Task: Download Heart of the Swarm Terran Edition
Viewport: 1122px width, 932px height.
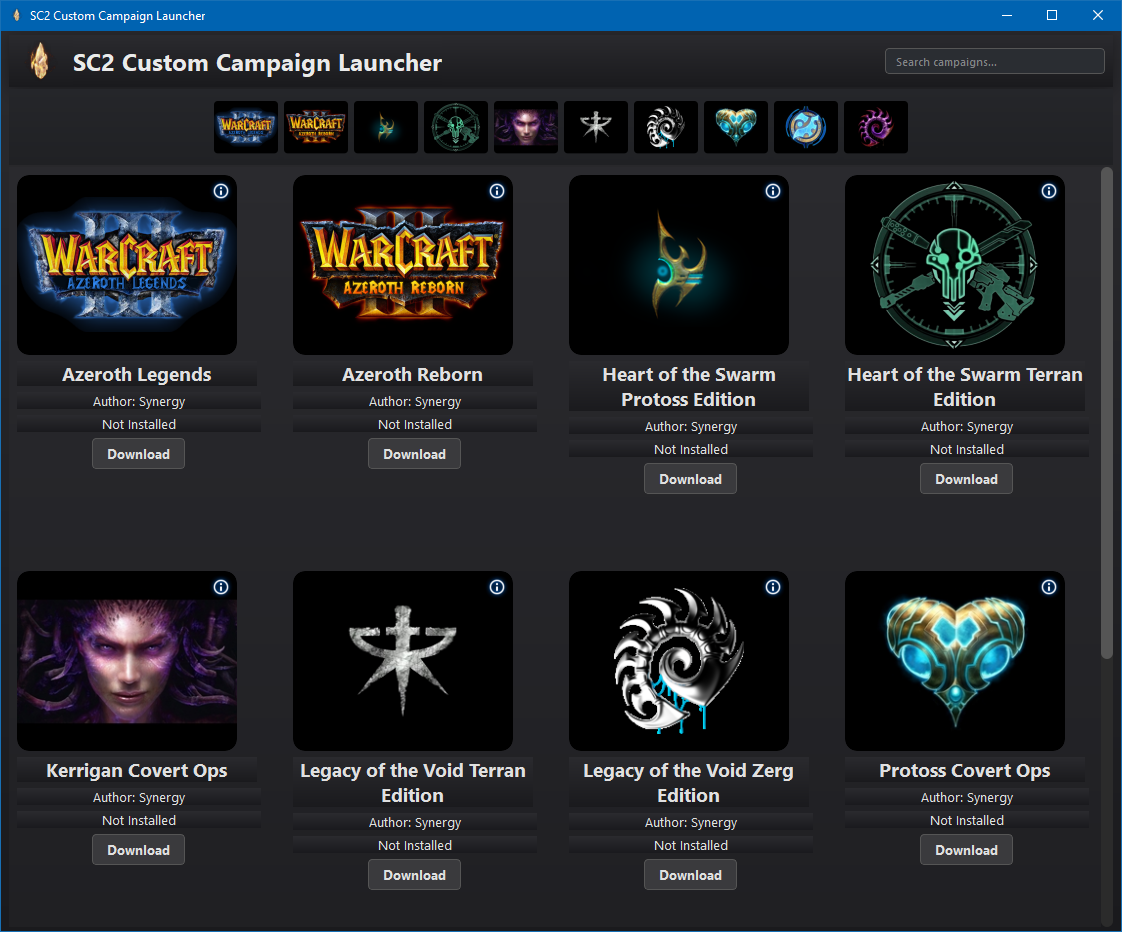Action: click(966, 479)
